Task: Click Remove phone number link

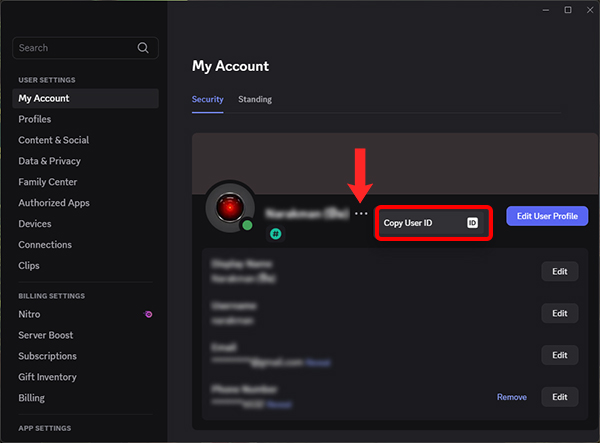Action: 512,397
